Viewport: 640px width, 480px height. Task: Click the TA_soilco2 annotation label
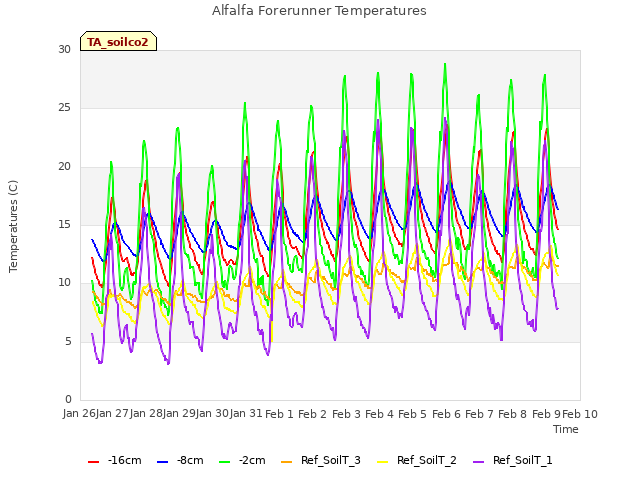pos(118,42)
